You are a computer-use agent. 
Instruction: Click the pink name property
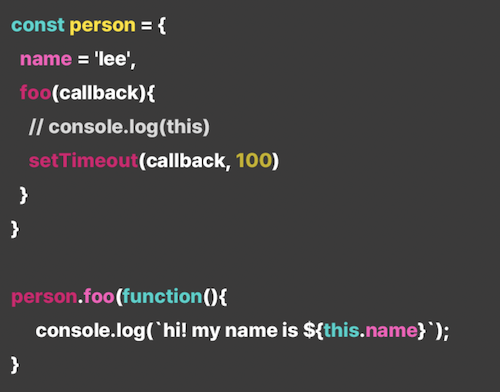tap(46, 59)
